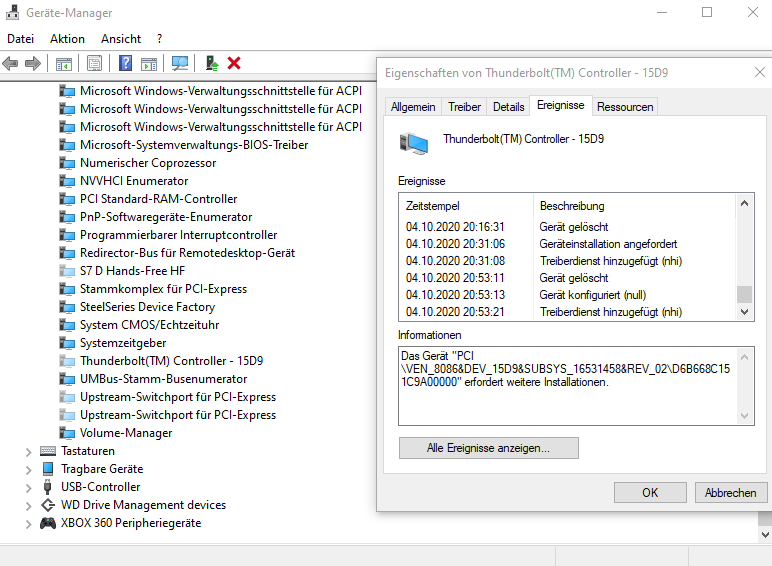Click icon beside PCI Standard-RAM-Controller
Viewport: 772px width, 566px height.
pos(67,199)
